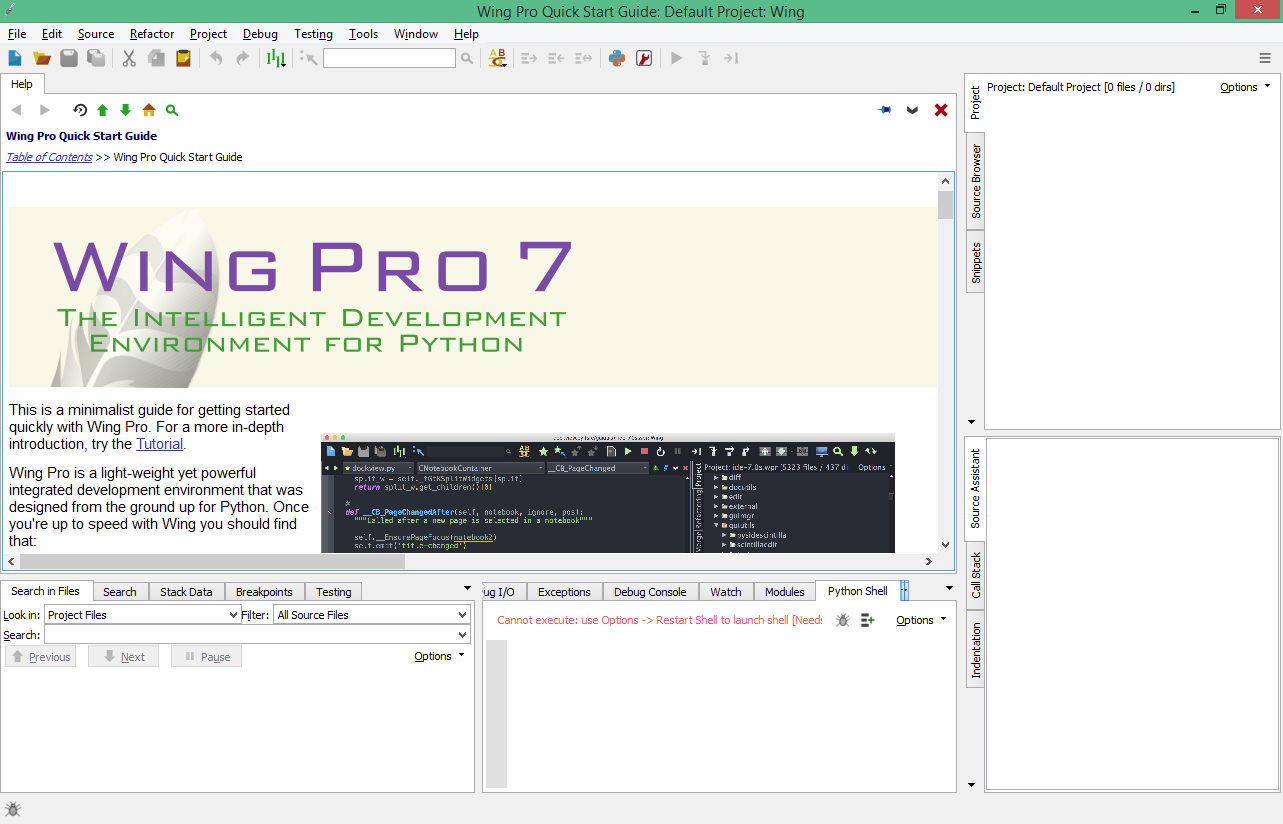Click the hamburger menu icon at top right
The height and width of the screenshot is (824, 1283).
click(x=1265, y=58)
